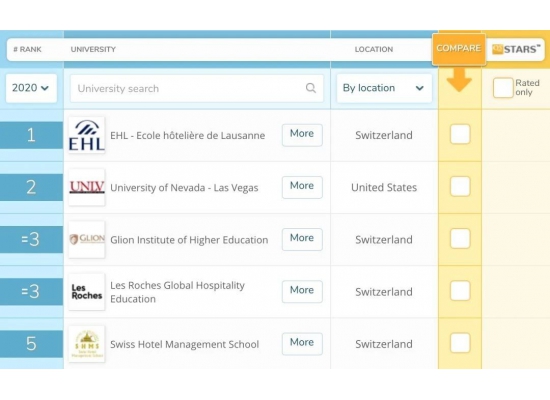This screenshot has width=550, height=400.
Task: Open More for EHL Ecole hôtelière de Lausanne
Action: tap(302, 135)
